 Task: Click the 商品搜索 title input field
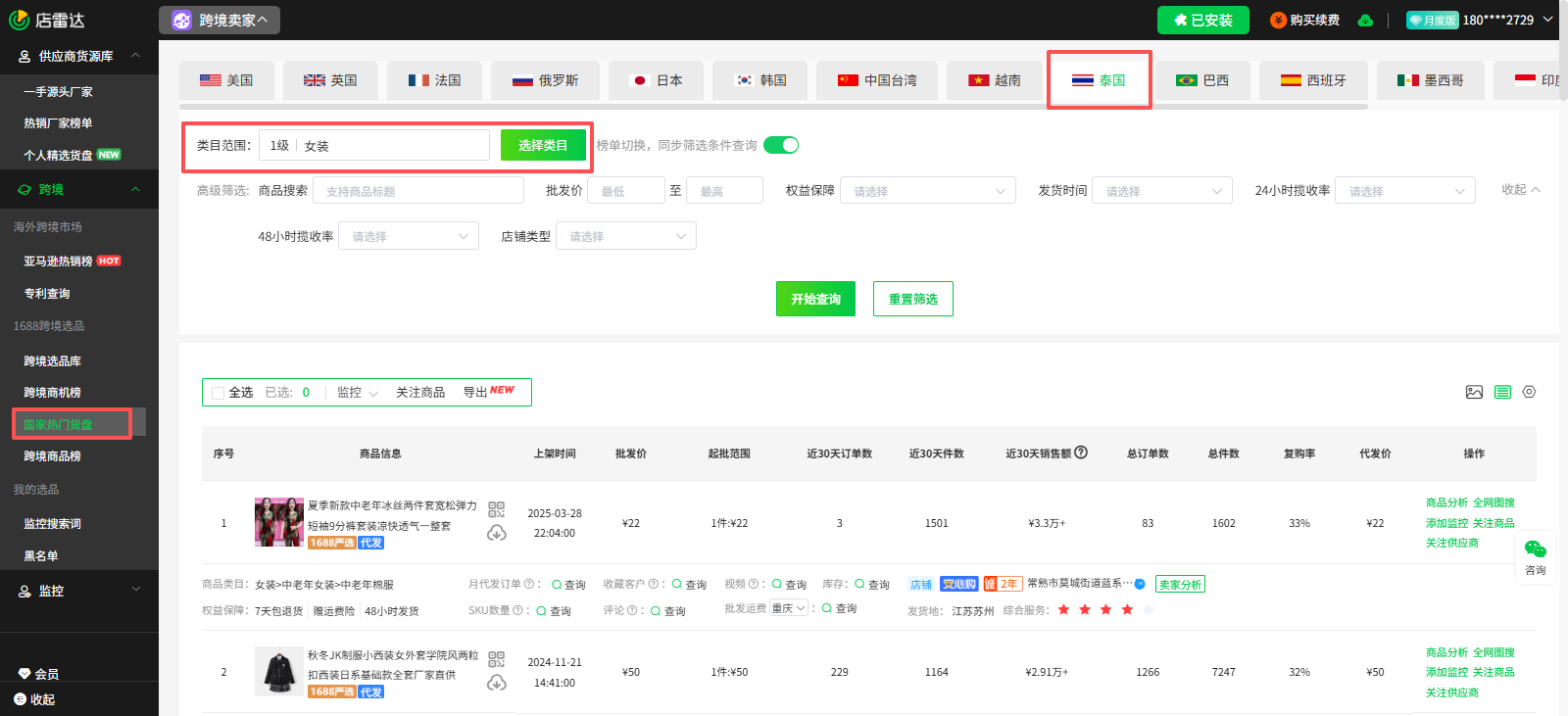tap(417, 191)
